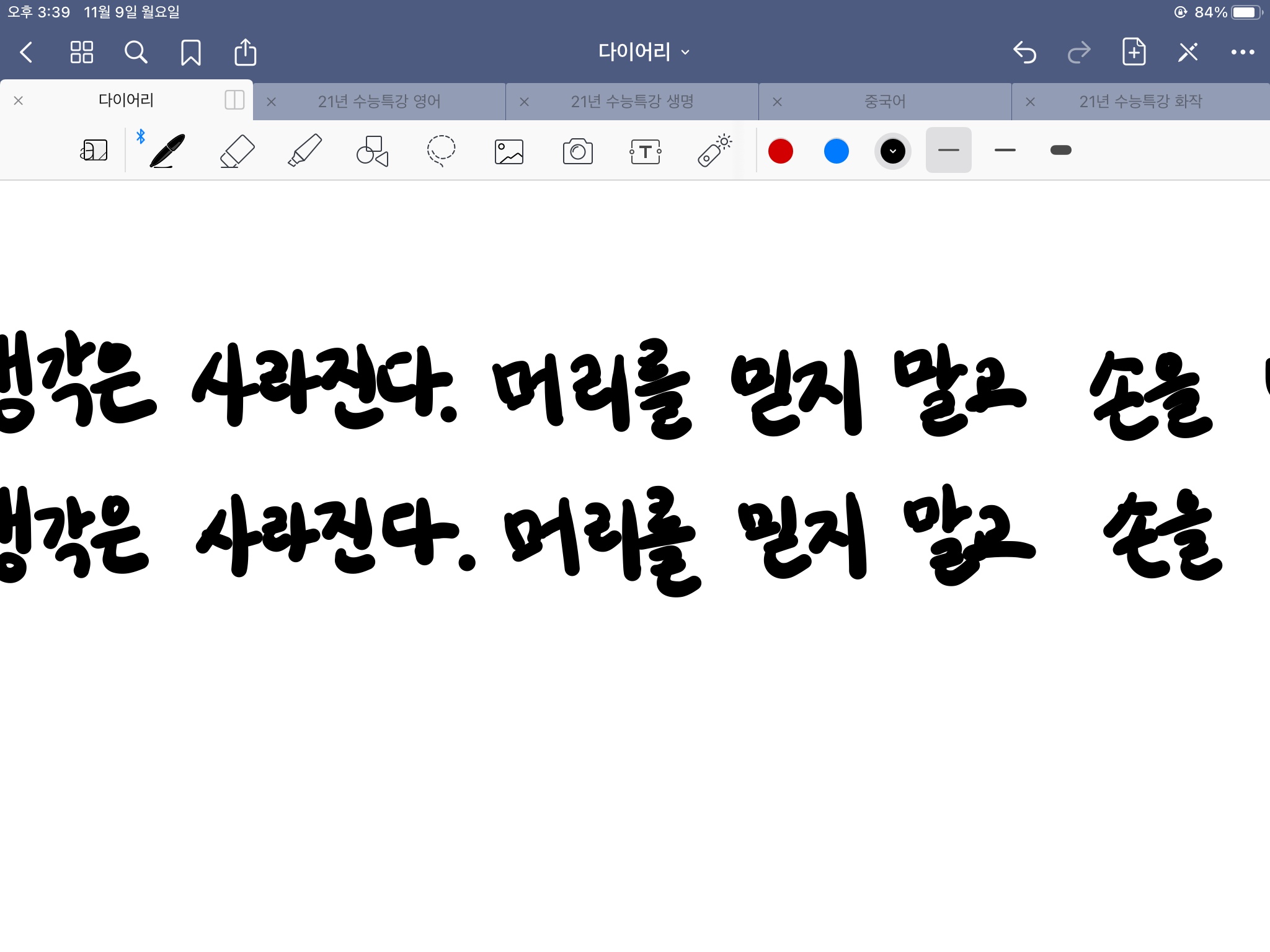Switch to 21년 수능특강 영어 tab
The width and height of the screenshot is (1270, 952).
tap(380, 101)
